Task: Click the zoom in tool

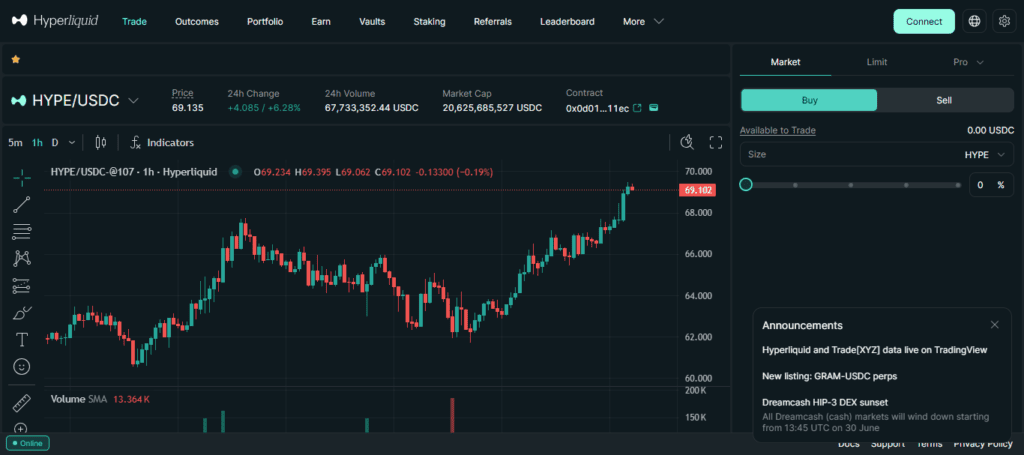Action: pos(21,429)
